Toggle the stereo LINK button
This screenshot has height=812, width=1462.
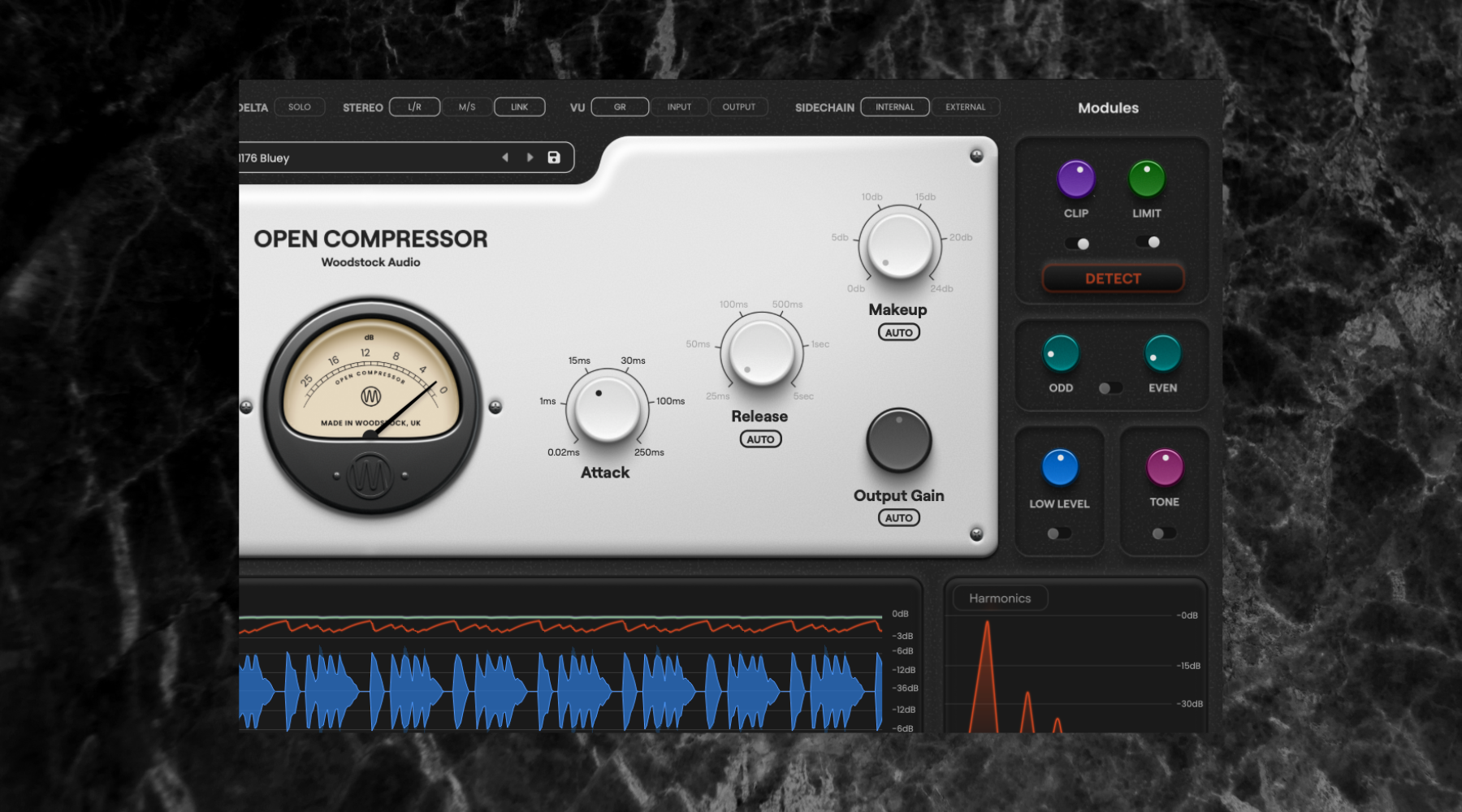point(520,107)
